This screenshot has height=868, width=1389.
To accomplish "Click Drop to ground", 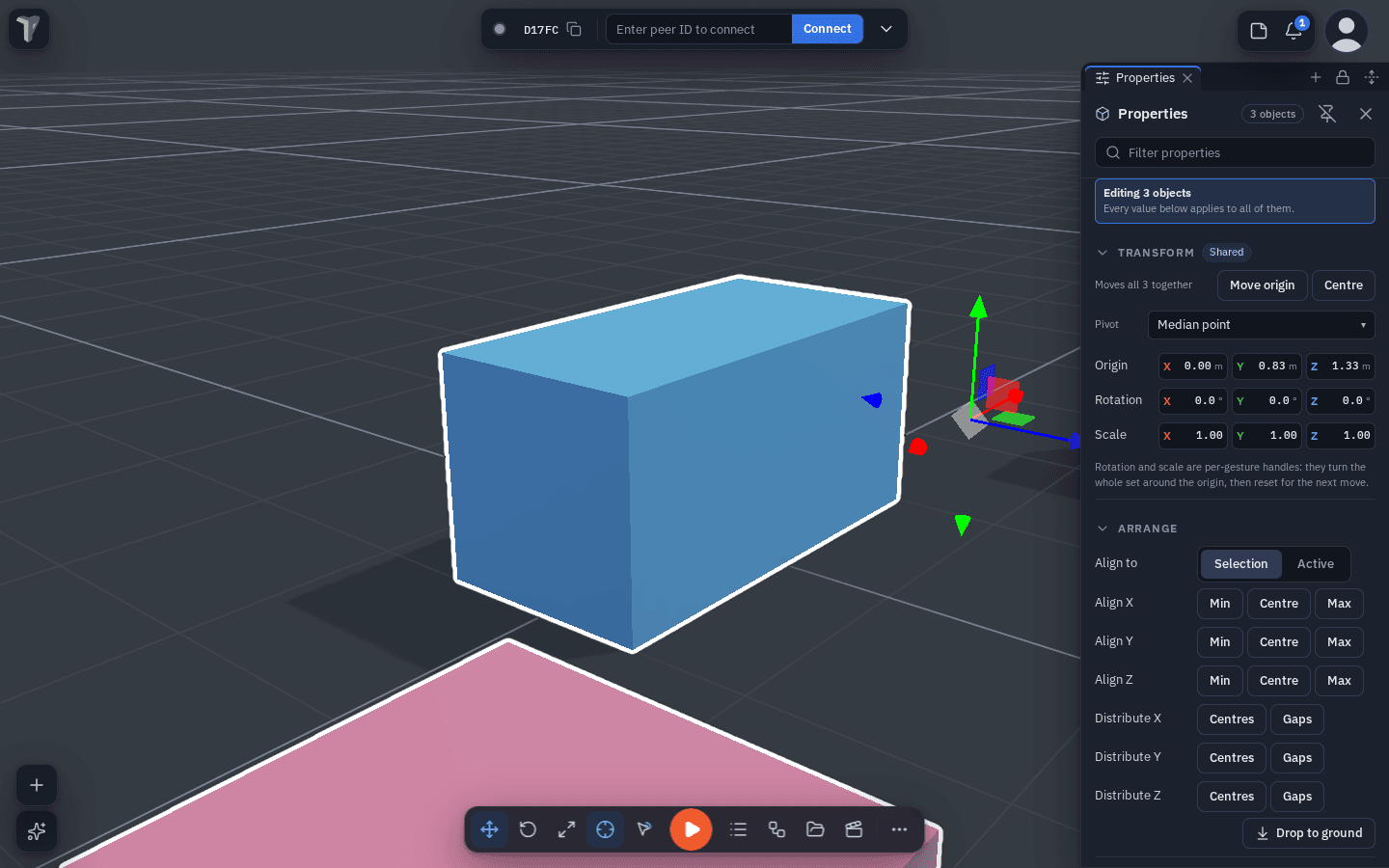I will pyautogui.click(x=1309, y=833).
